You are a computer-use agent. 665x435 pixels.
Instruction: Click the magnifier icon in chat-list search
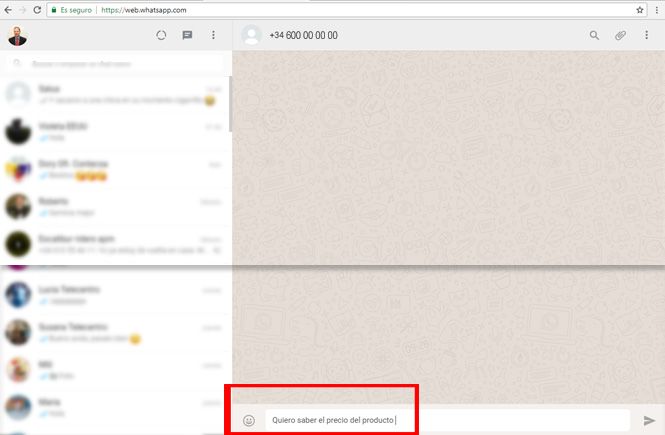coord(17,64)
